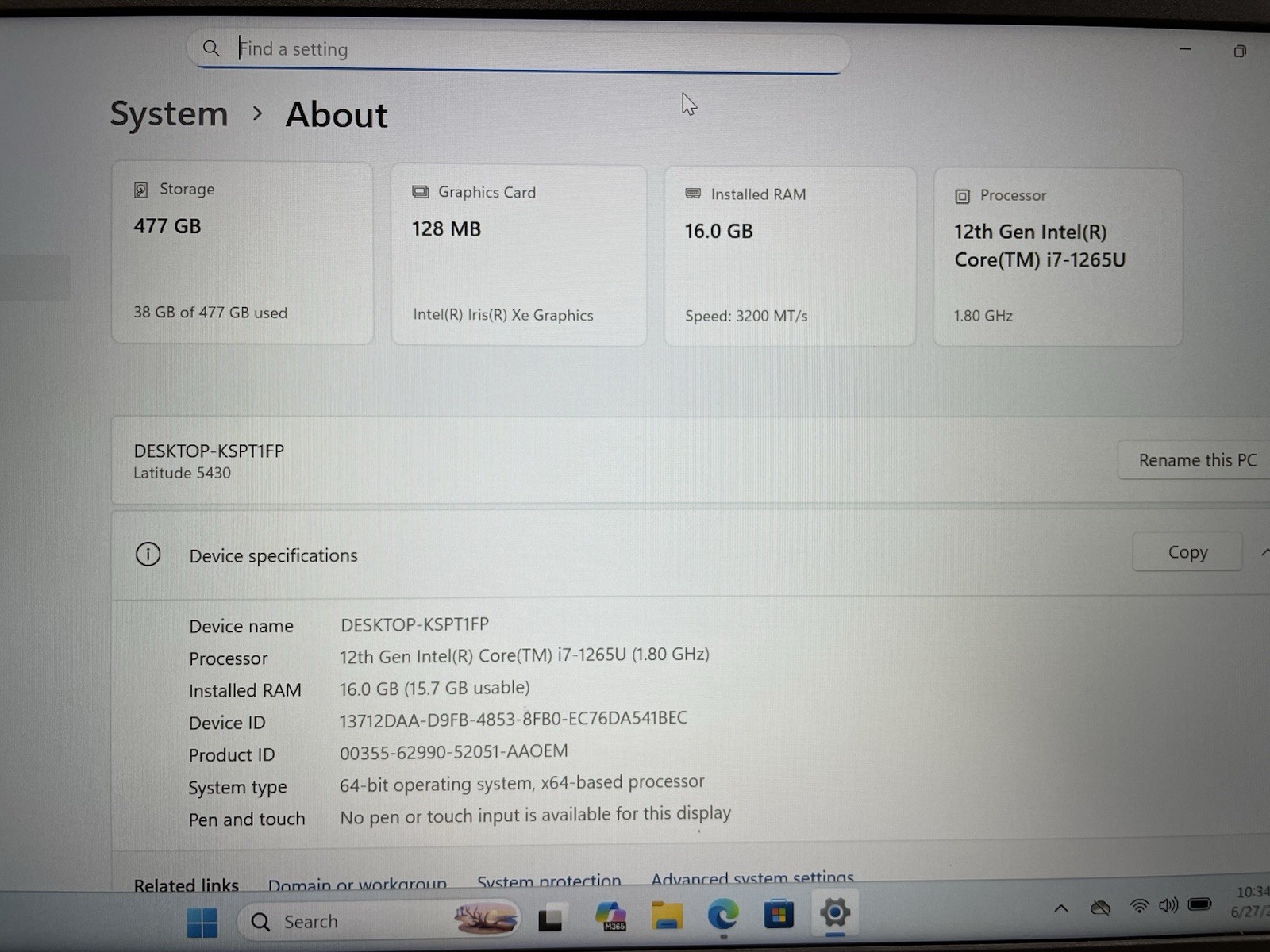Select Product ID 00355-62990-52051-AAOEM
This screenshot has height=952, width=1270.
[x=453, y=751]
